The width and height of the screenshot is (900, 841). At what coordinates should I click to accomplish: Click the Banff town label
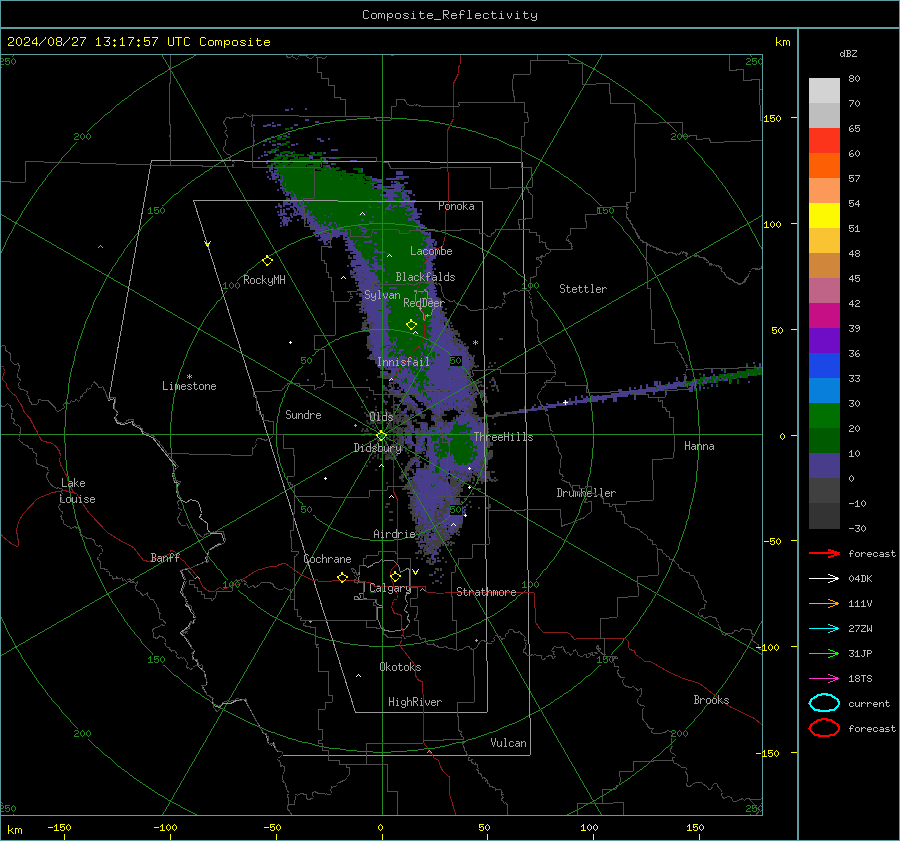tap(165, 557)
